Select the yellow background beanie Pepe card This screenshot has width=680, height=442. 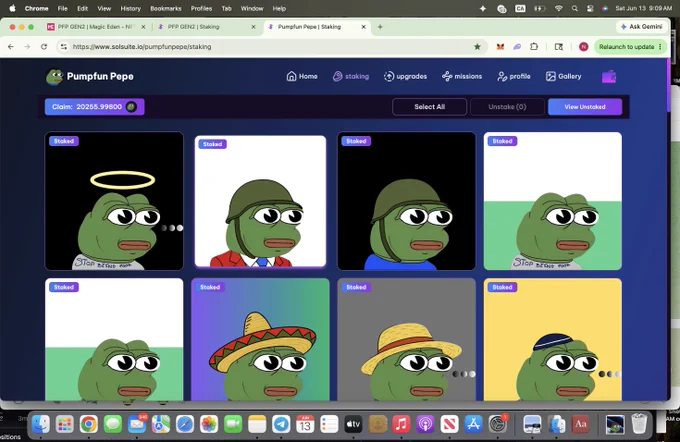552,339
